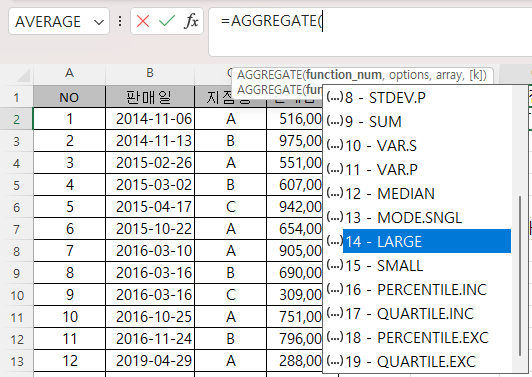
Task: Click inside the formula bar input
Action: [370, 32]
